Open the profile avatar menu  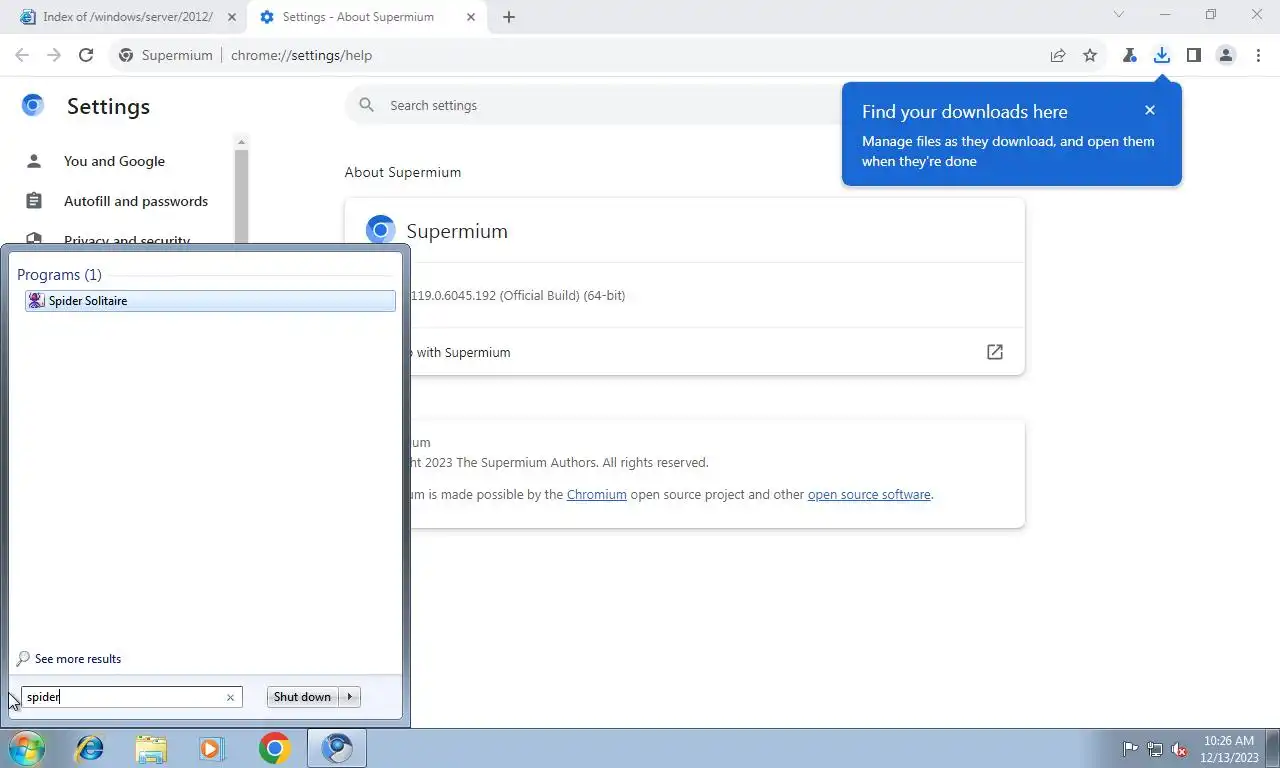click(x=1226, y=55)
